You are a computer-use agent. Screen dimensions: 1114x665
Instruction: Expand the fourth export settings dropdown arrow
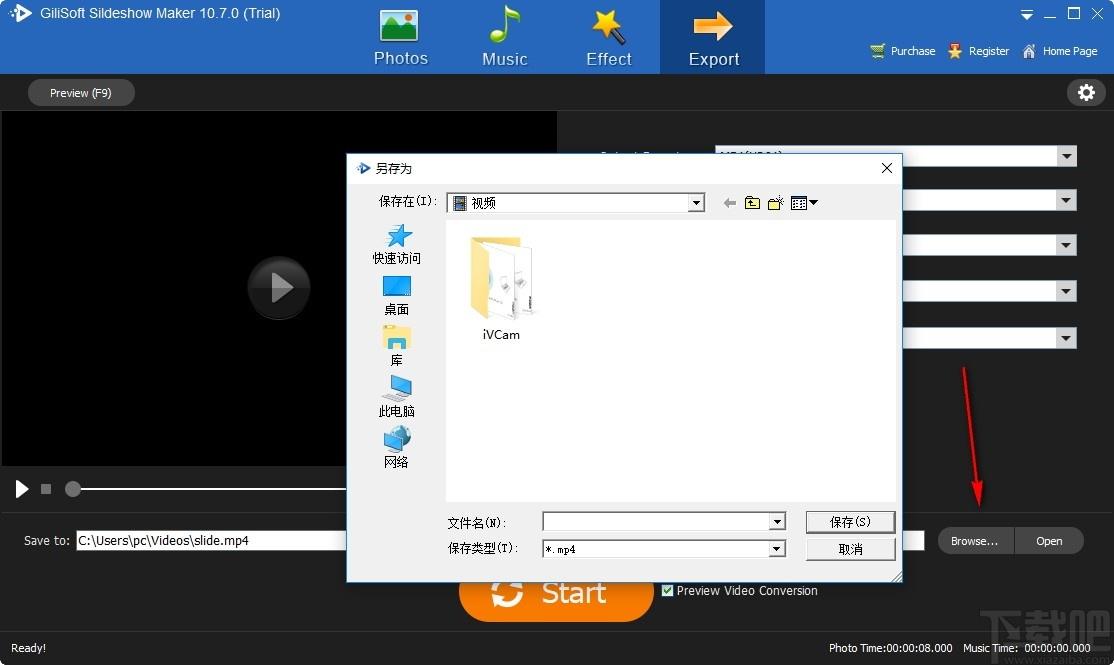1066,291
